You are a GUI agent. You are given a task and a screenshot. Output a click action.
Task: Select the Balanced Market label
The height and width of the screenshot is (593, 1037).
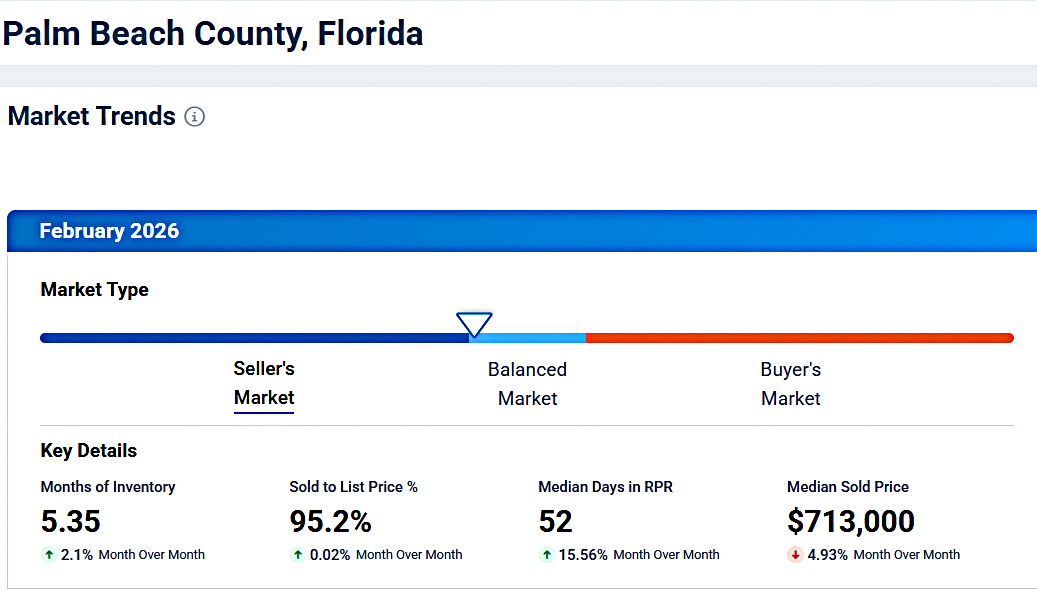point(527,384)
